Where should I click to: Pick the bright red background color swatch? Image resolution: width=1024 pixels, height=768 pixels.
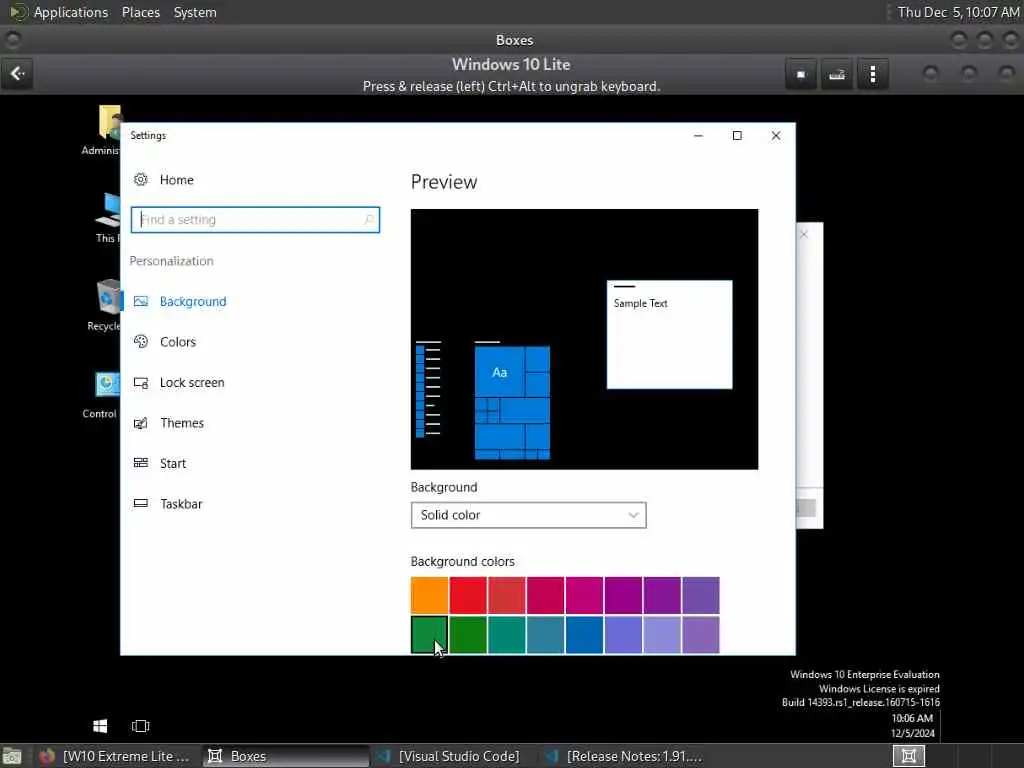[468, 595]
